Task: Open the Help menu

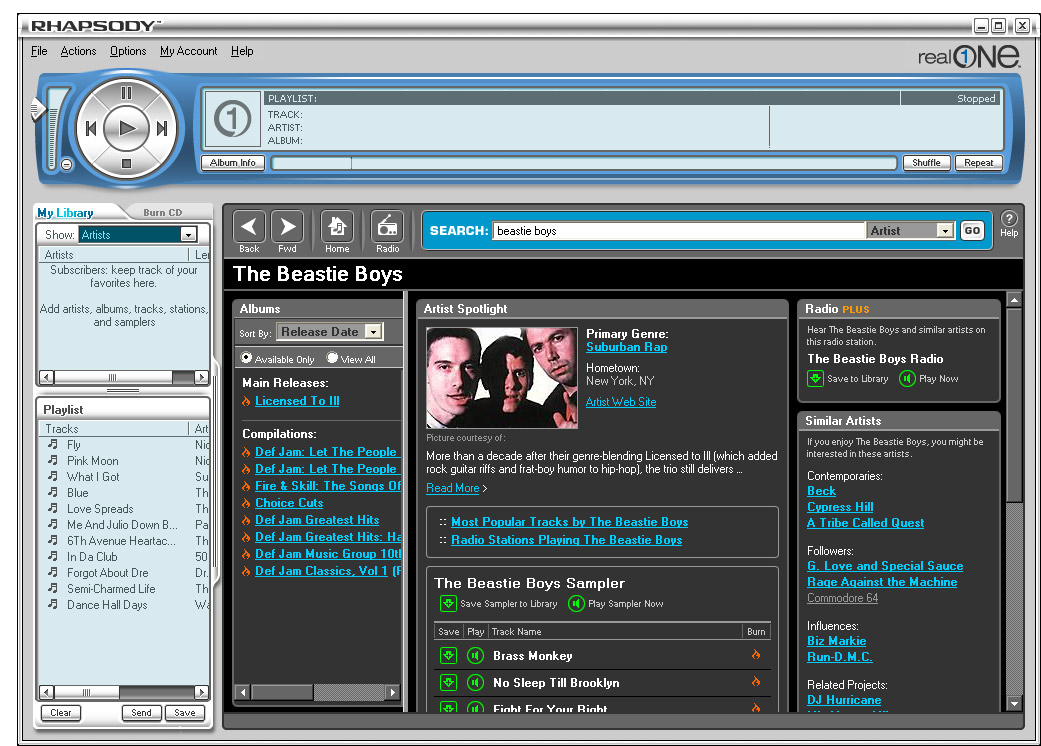Action: 242,51
